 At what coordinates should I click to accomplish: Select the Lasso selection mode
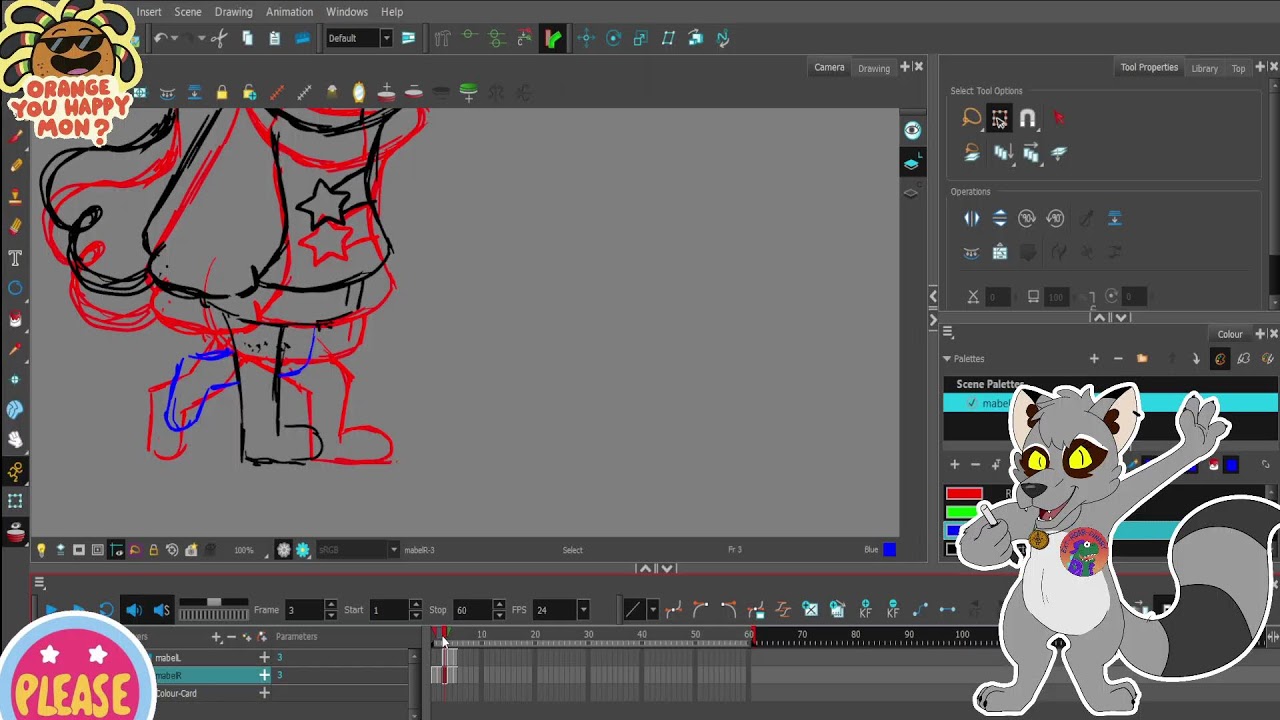click(x=971, y=118)
